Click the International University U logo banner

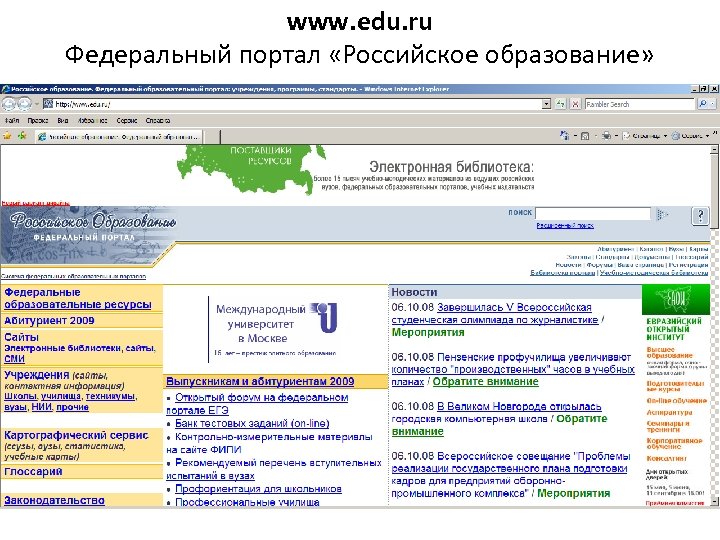pyautogui.click(x=276, y=328)
